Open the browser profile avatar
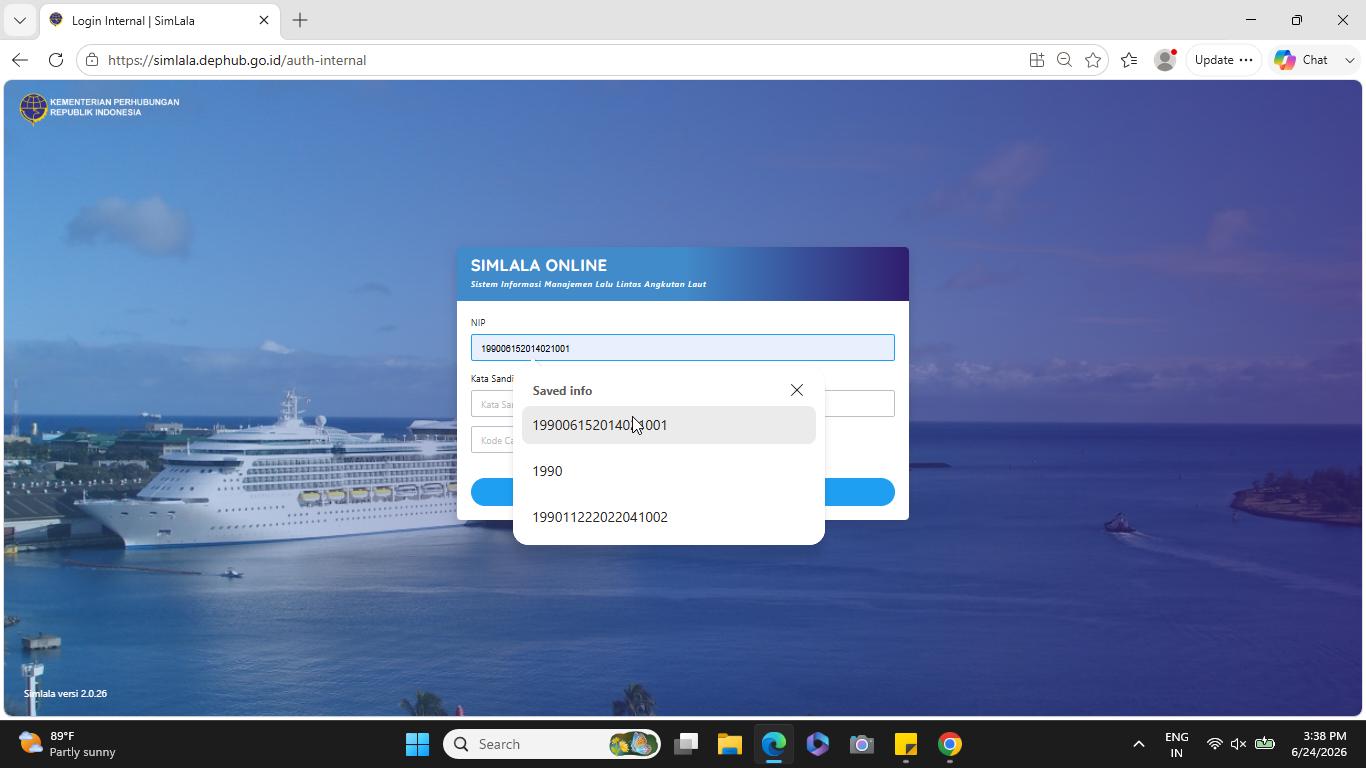The height and width of the screenshot is (768, 1366). pos(1165,60)
